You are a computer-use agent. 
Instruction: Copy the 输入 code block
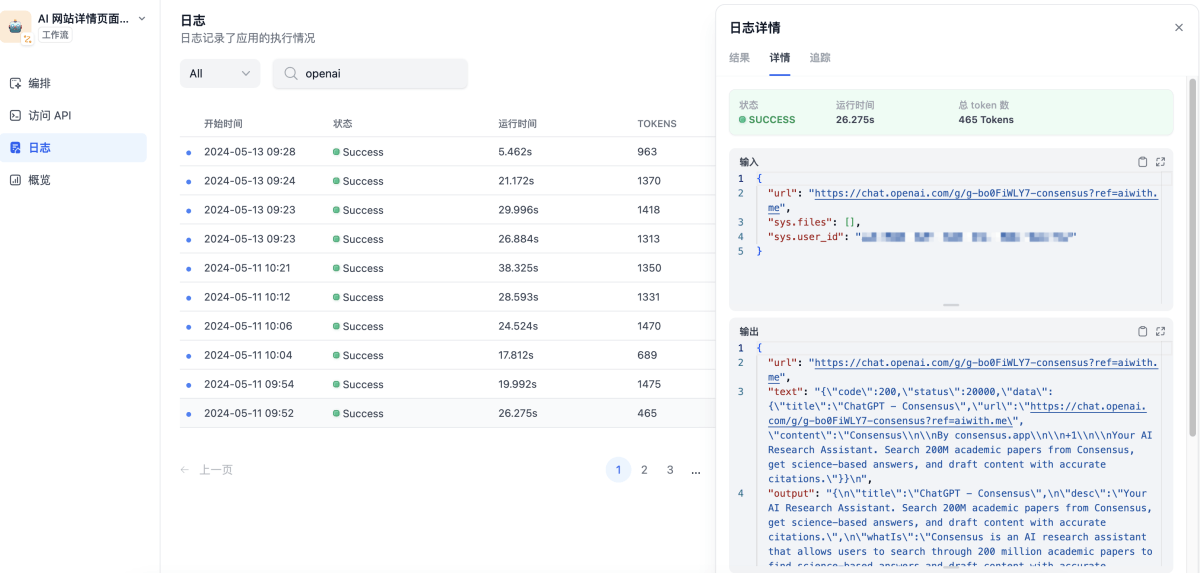[1143, 162]
